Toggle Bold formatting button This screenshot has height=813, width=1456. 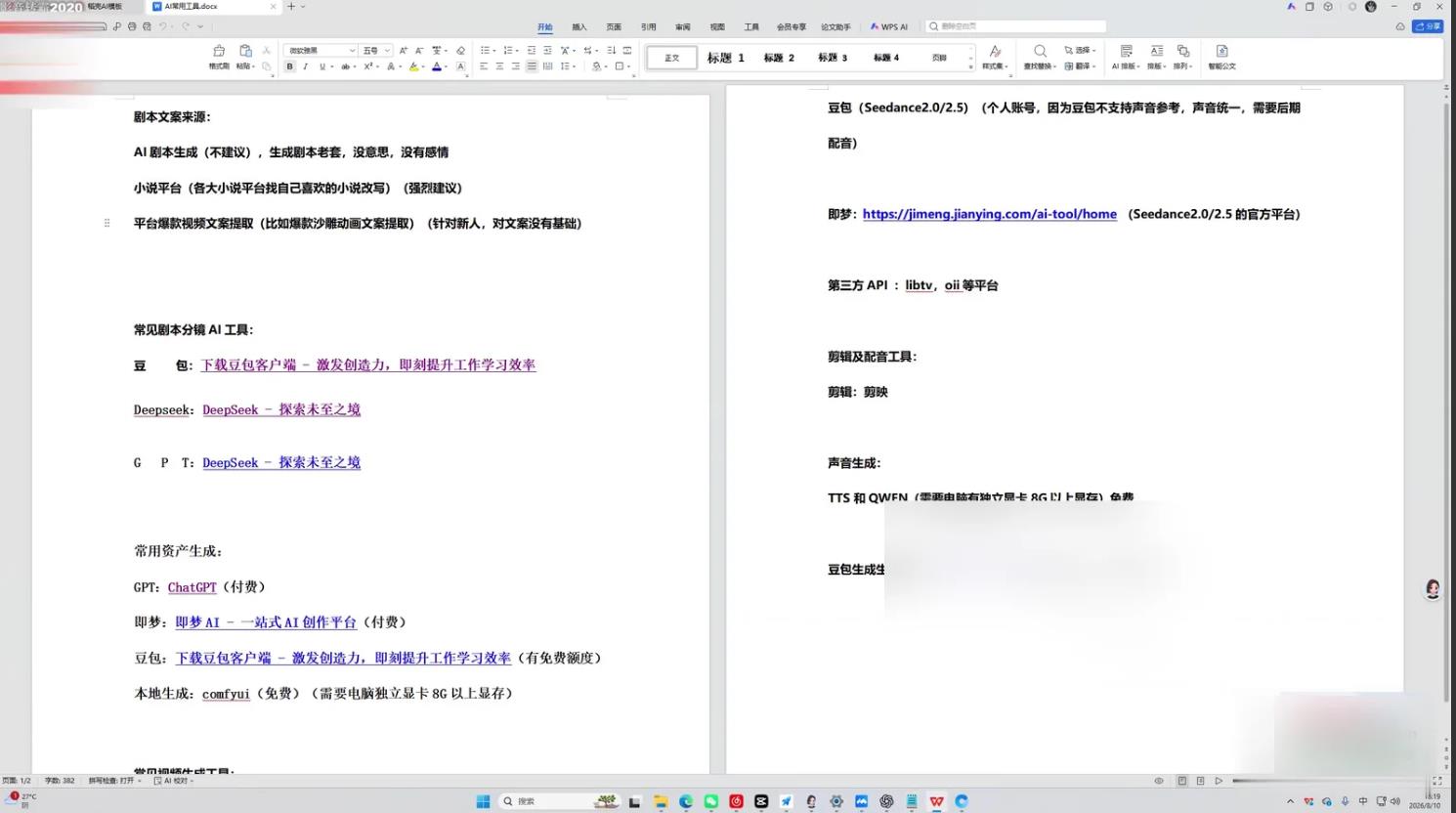289,66
